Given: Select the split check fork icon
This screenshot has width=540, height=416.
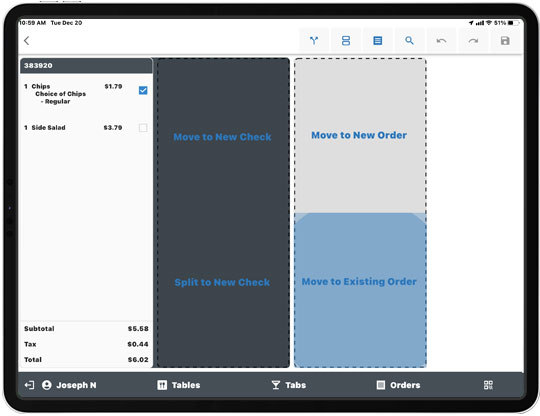Looking at the screenshot, I should (x=314, y=41).
